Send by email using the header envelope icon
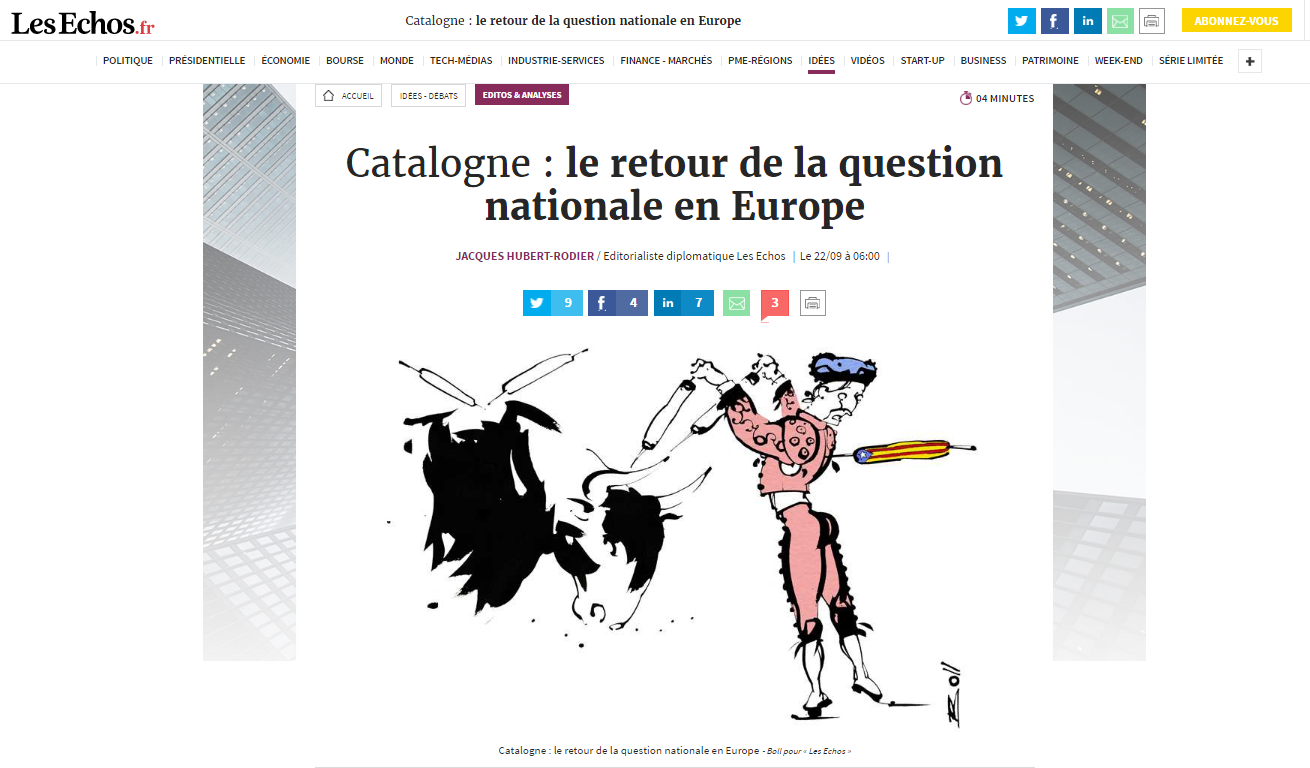 pos(1120,21)
